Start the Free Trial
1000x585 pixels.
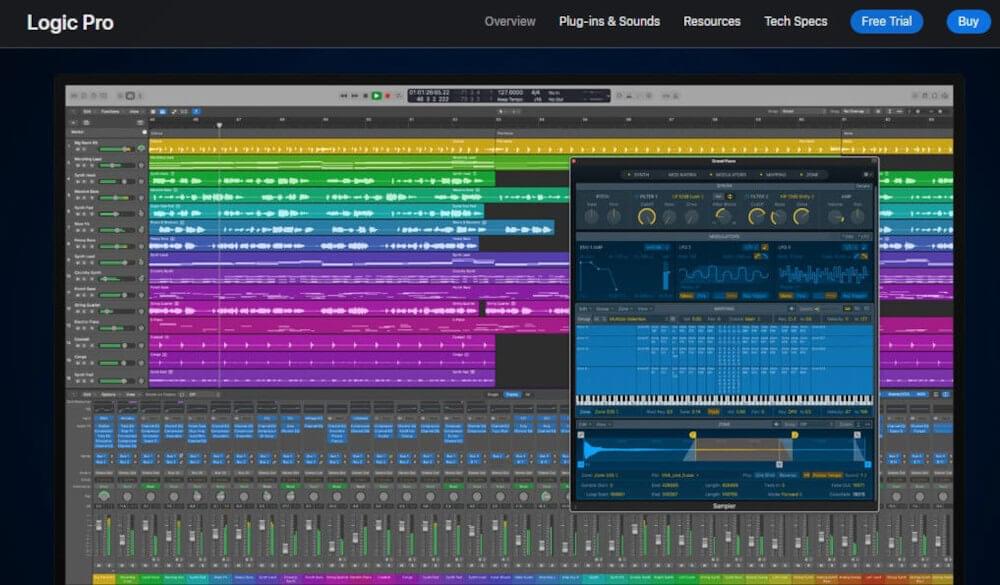[x=886, y=21]
